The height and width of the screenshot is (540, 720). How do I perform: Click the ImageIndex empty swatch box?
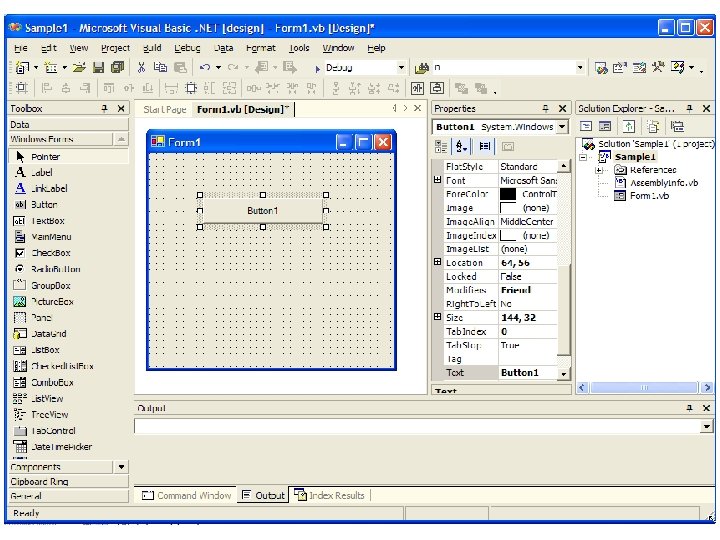pos(508,236)
